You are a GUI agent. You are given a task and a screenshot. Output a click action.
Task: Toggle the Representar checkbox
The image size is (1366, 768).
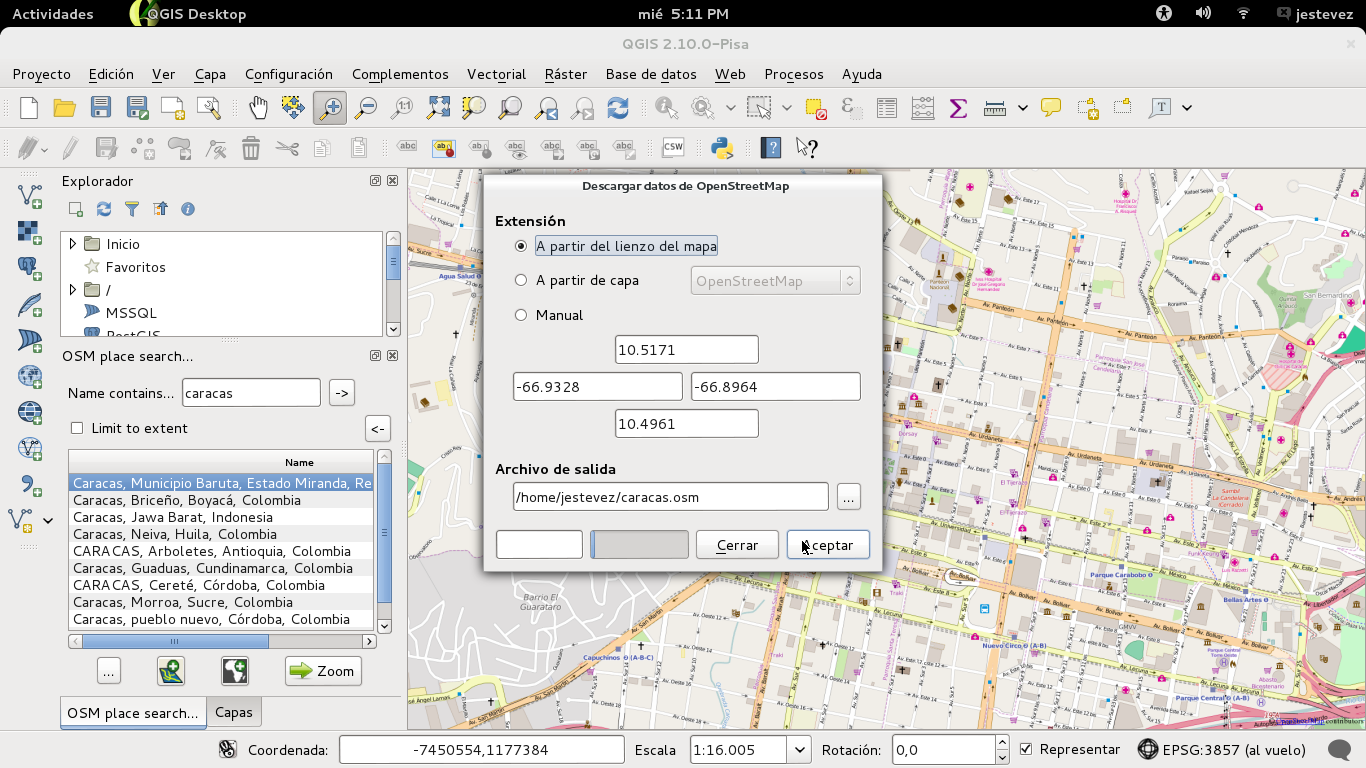click(1026, 749)
